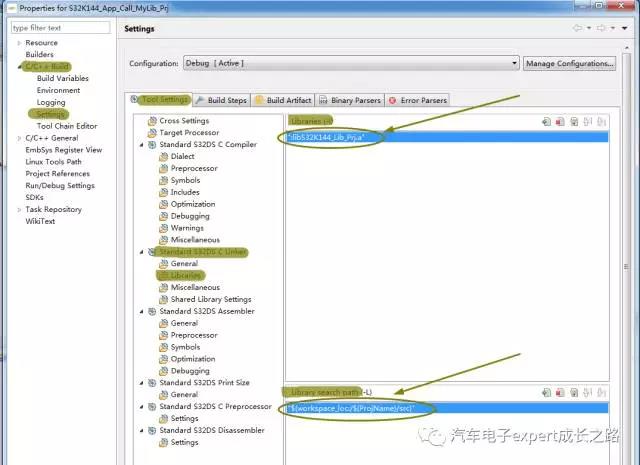640x465 pixels.
Task: Click Edit icon in Libraries toolbar
Action: click(575, 122)
